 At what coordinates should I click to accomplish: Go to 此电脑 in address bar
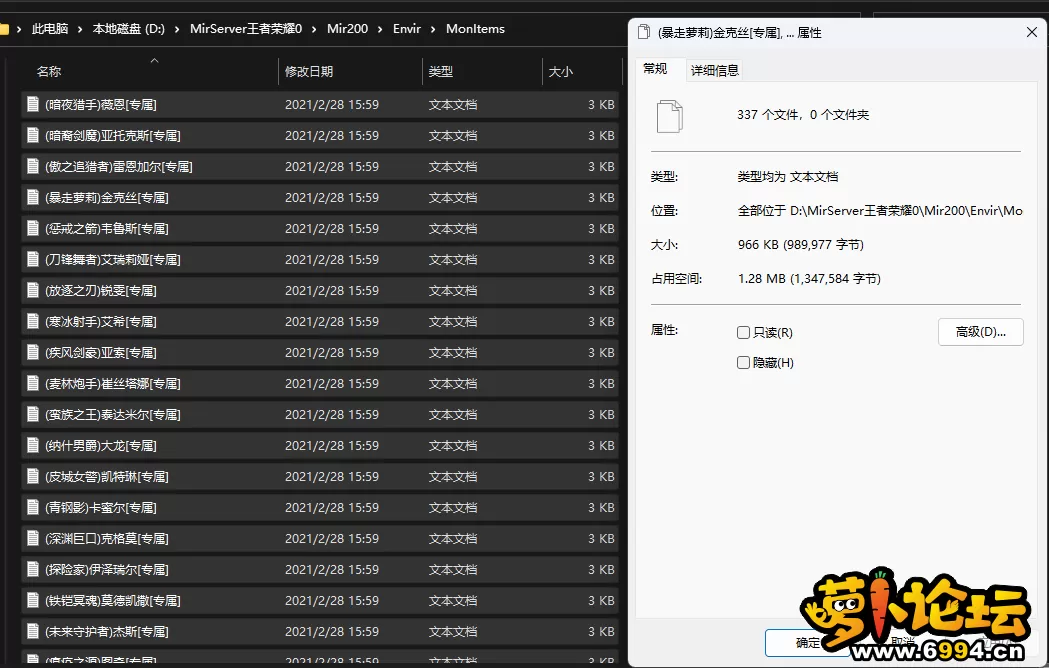coord(50,29)
